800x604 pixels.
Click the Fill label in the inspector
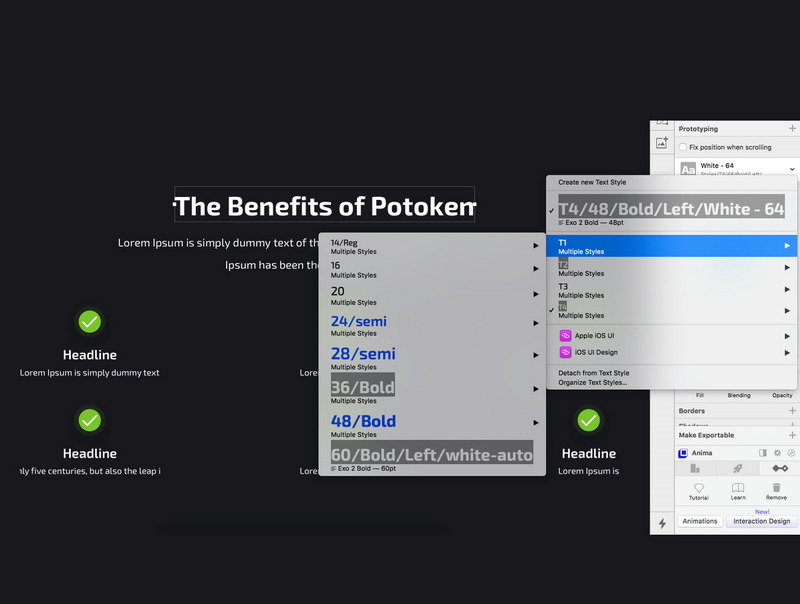click(x=699, y=395)
